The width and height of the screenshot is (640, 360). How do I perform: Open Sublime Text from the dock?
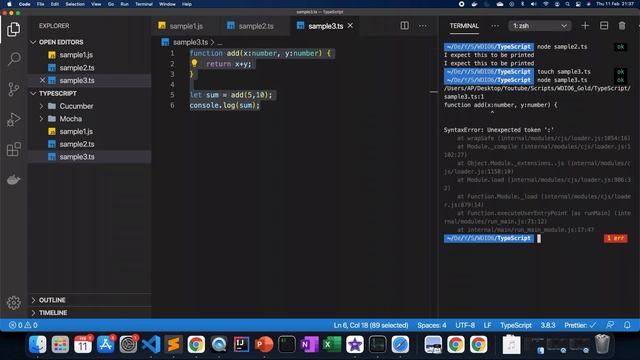pyautogui.click(x=173, y=344)
